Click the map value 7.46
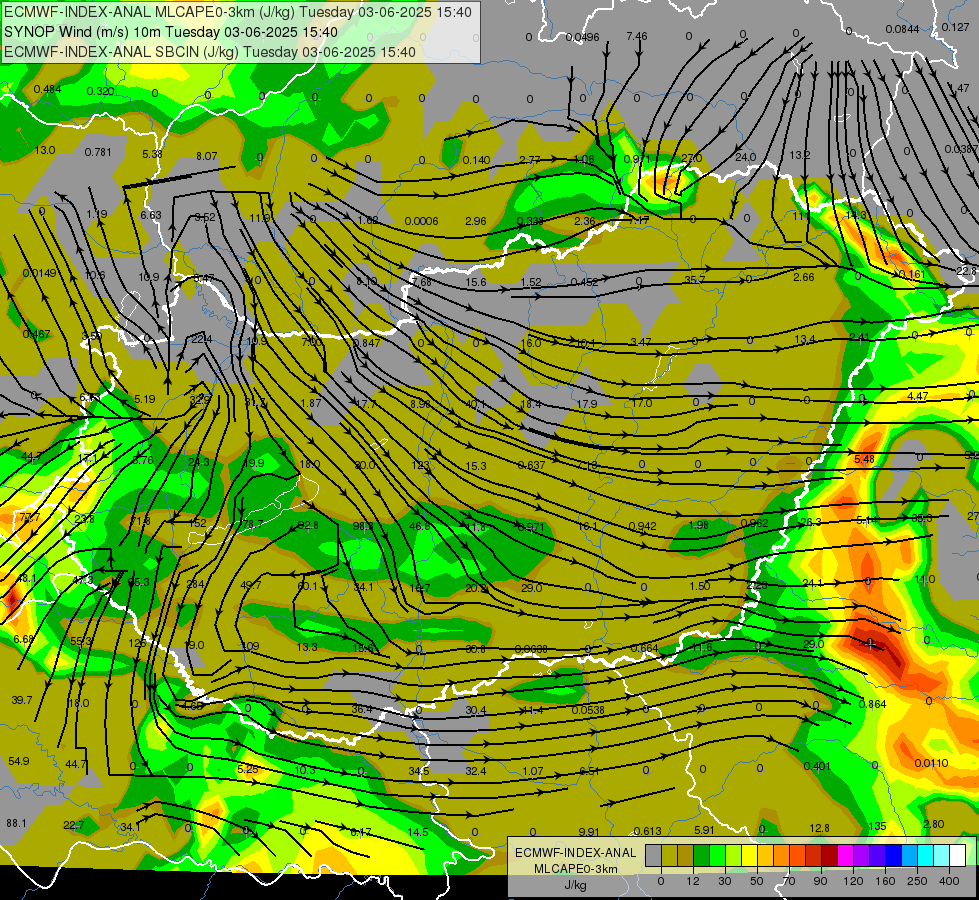This screenshot has width=979, height=900. click(636, 36)
